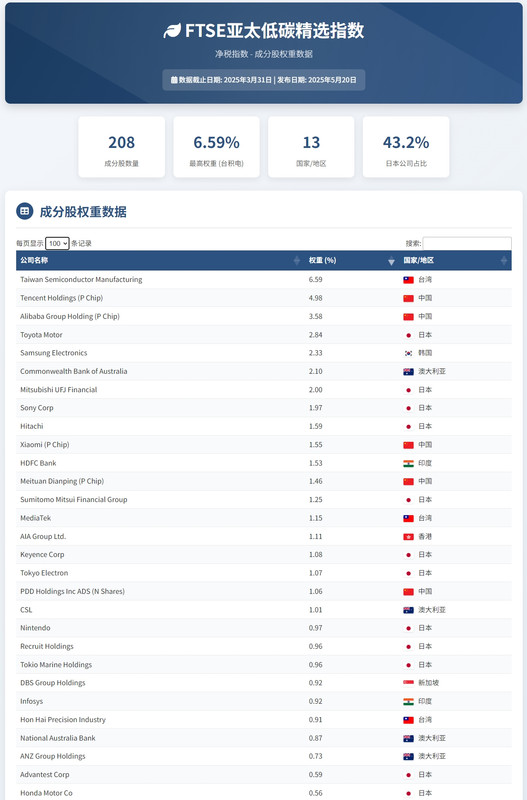Viewport: 527px width, 800px height.
Task: Click 韩国 region label in Samsung row
Action: 425,353
